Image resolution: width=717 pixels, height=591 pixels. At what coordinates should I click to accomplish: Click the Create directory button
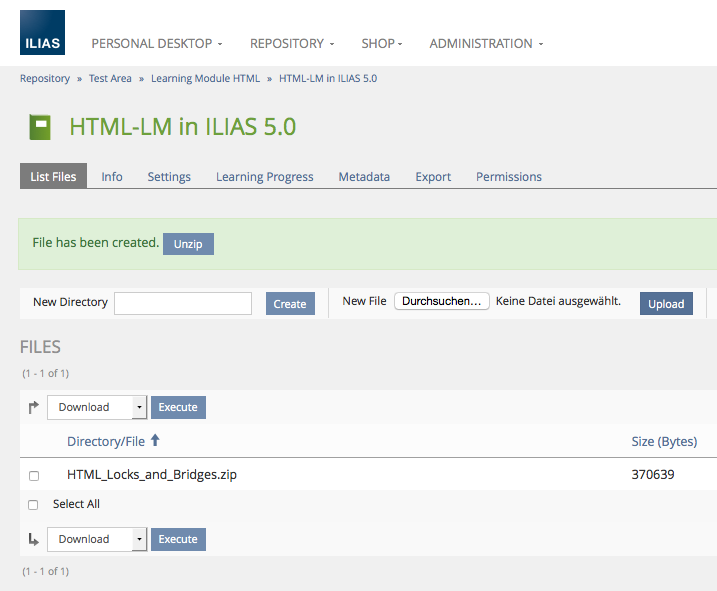290,304
